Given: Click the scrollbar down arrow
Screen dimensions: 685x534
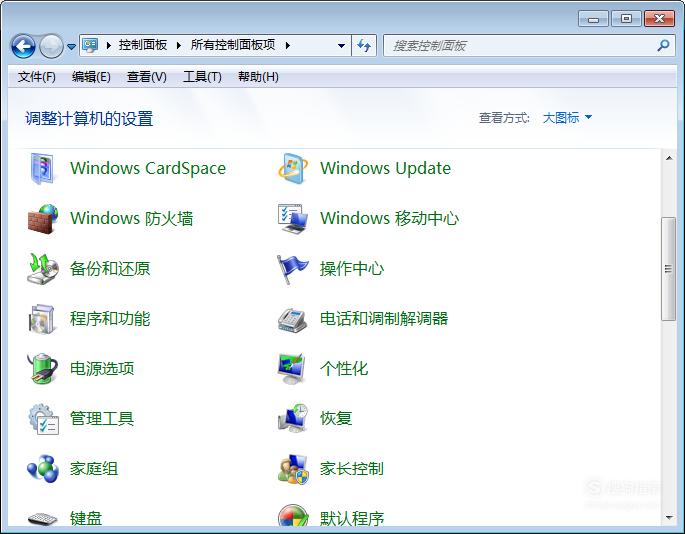Looking at the screenshot, I should pos(668,518).
